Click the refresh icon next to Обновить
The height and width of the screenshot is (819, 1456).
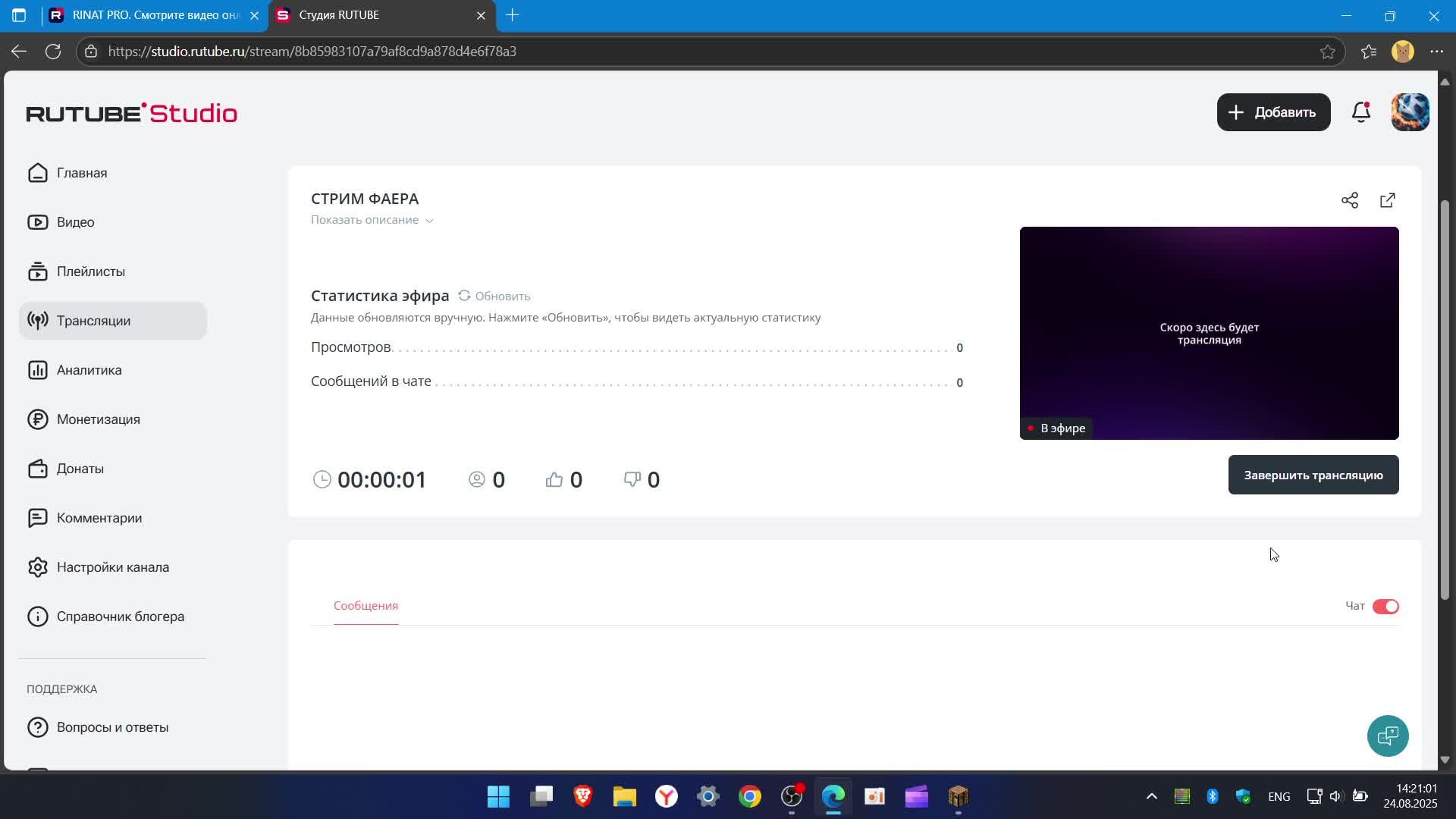(464, 296)
